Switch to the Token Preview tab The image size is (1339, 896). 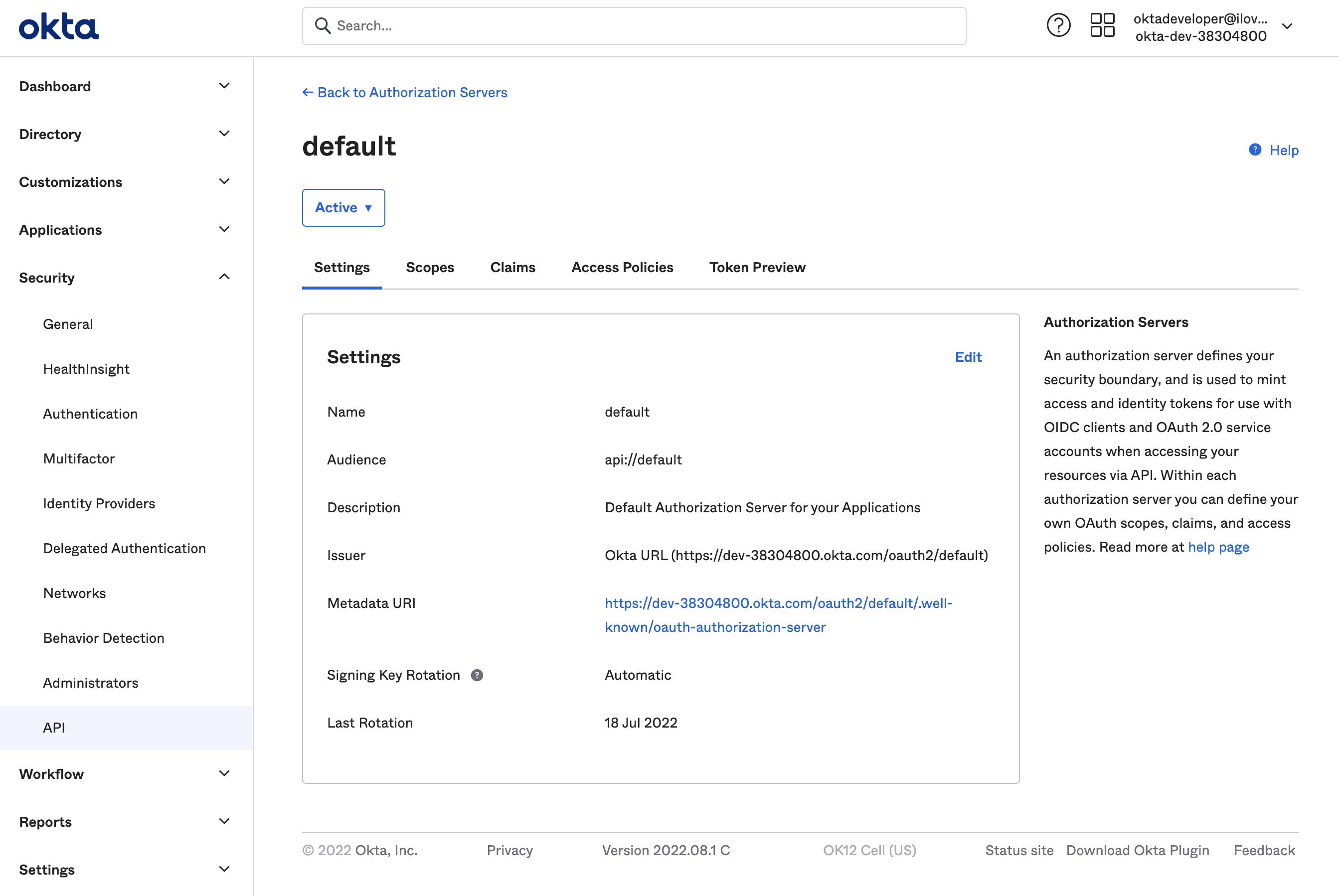[x=757, y=267]
